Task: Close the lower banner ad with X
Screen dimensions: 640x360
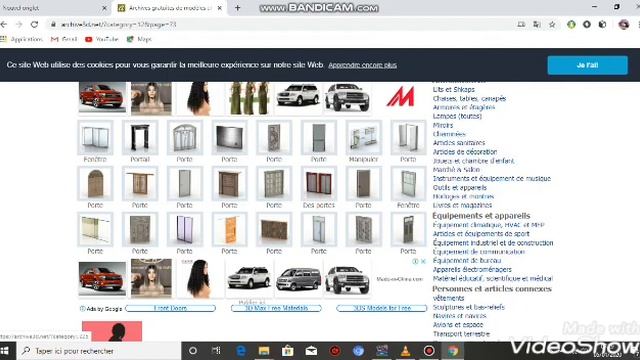Action: click(423, 261)
